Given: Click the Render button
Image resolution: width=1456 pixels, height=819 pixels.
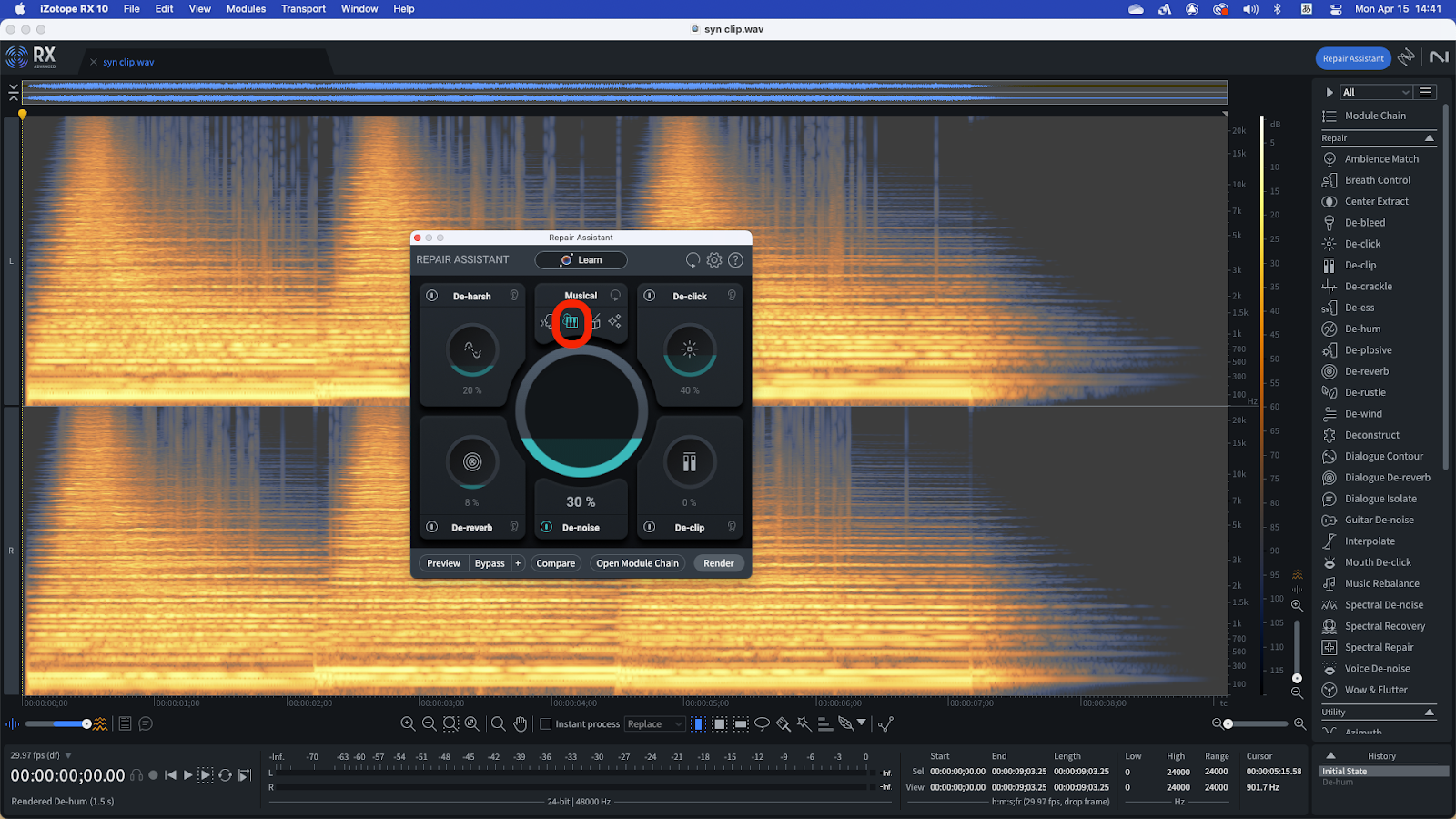Looking at the screenshot, I should tap(719, 563).
